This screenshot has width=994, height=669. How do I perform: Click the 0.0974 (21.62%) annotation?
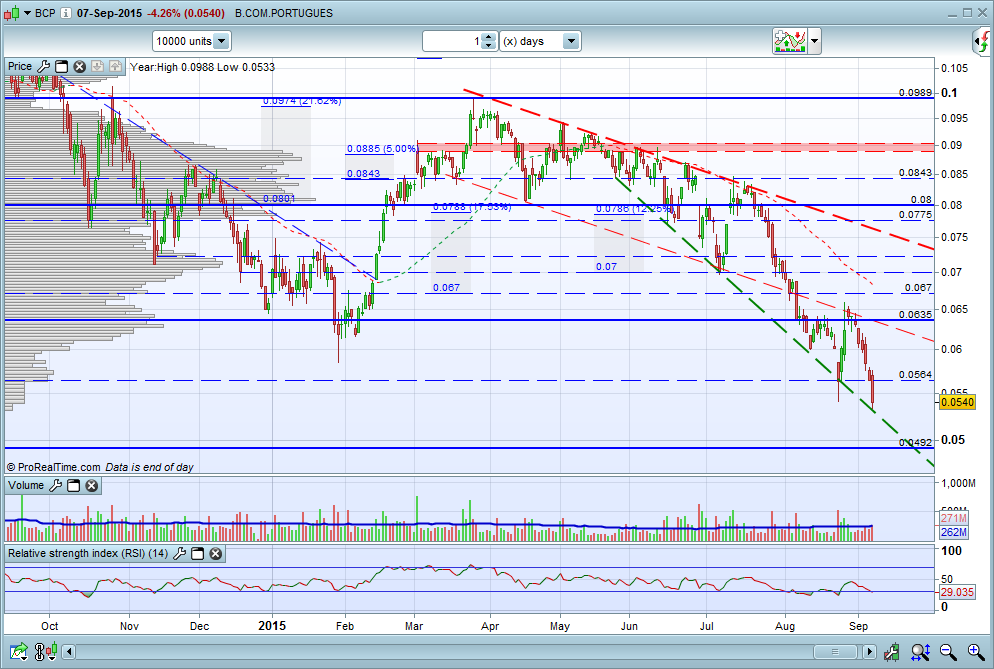click(302, 101)
